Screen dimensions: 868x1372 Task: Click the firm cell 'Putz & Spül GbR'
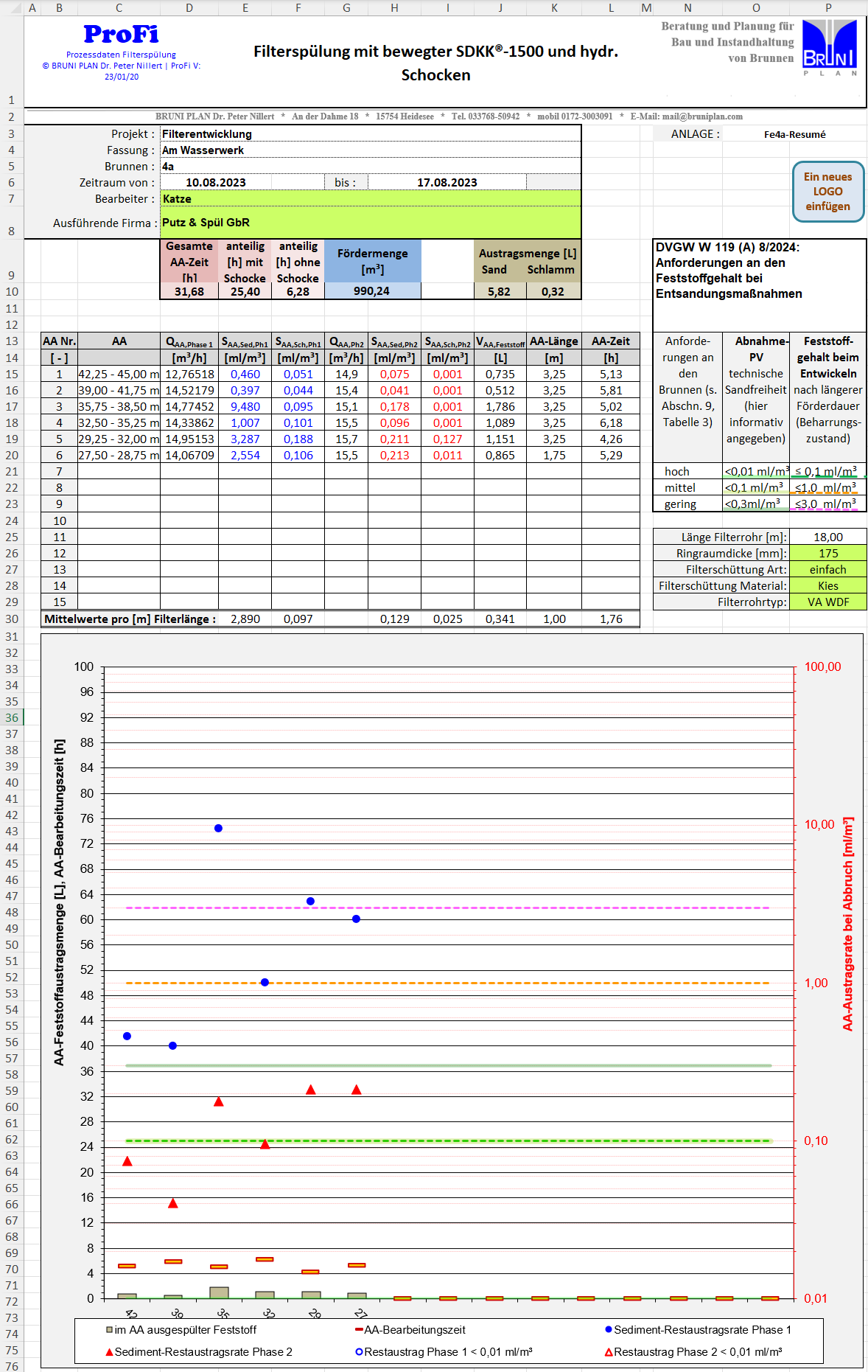coord(371,223)
